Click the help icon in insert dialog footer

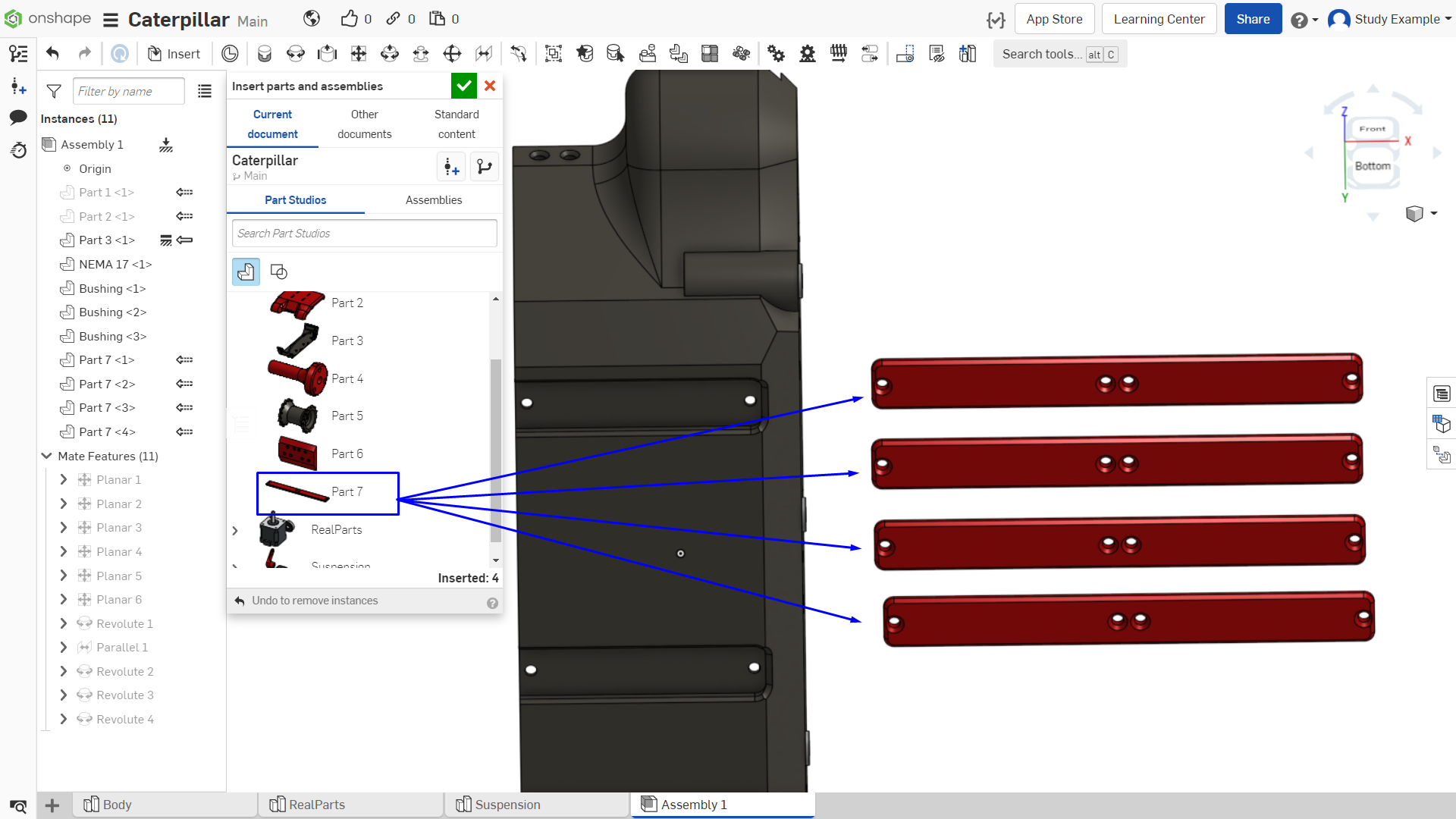pos(492,603)
